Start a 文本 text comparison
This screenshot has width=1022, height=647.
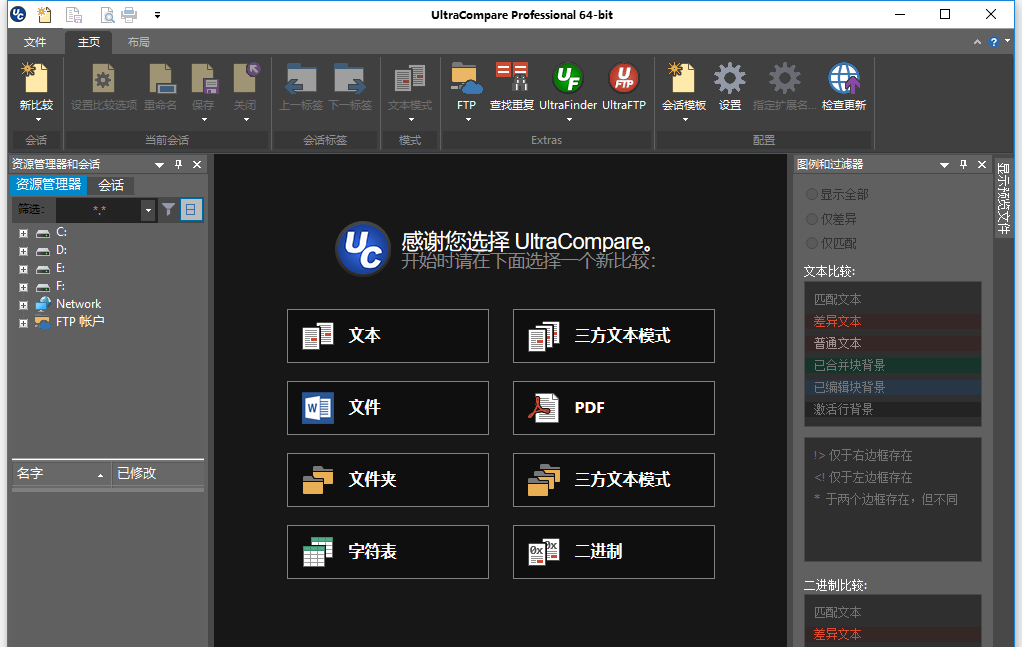388,336
